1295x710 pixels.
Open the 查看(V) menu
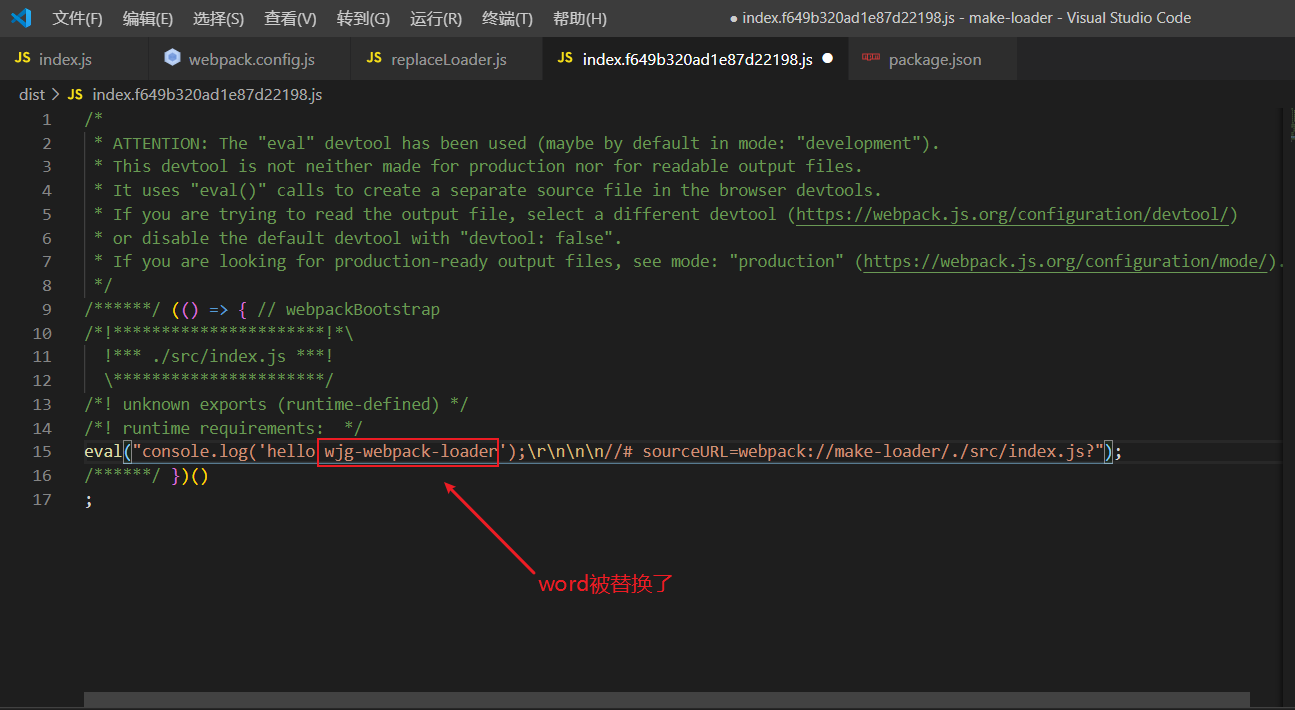pyautogui.click(x=290, y=18)
